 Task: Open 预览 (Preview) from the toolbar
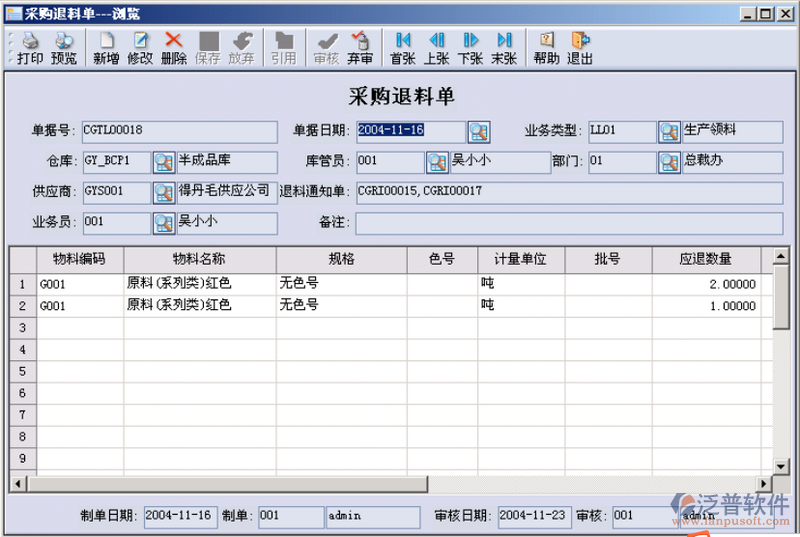pos(64,42)
